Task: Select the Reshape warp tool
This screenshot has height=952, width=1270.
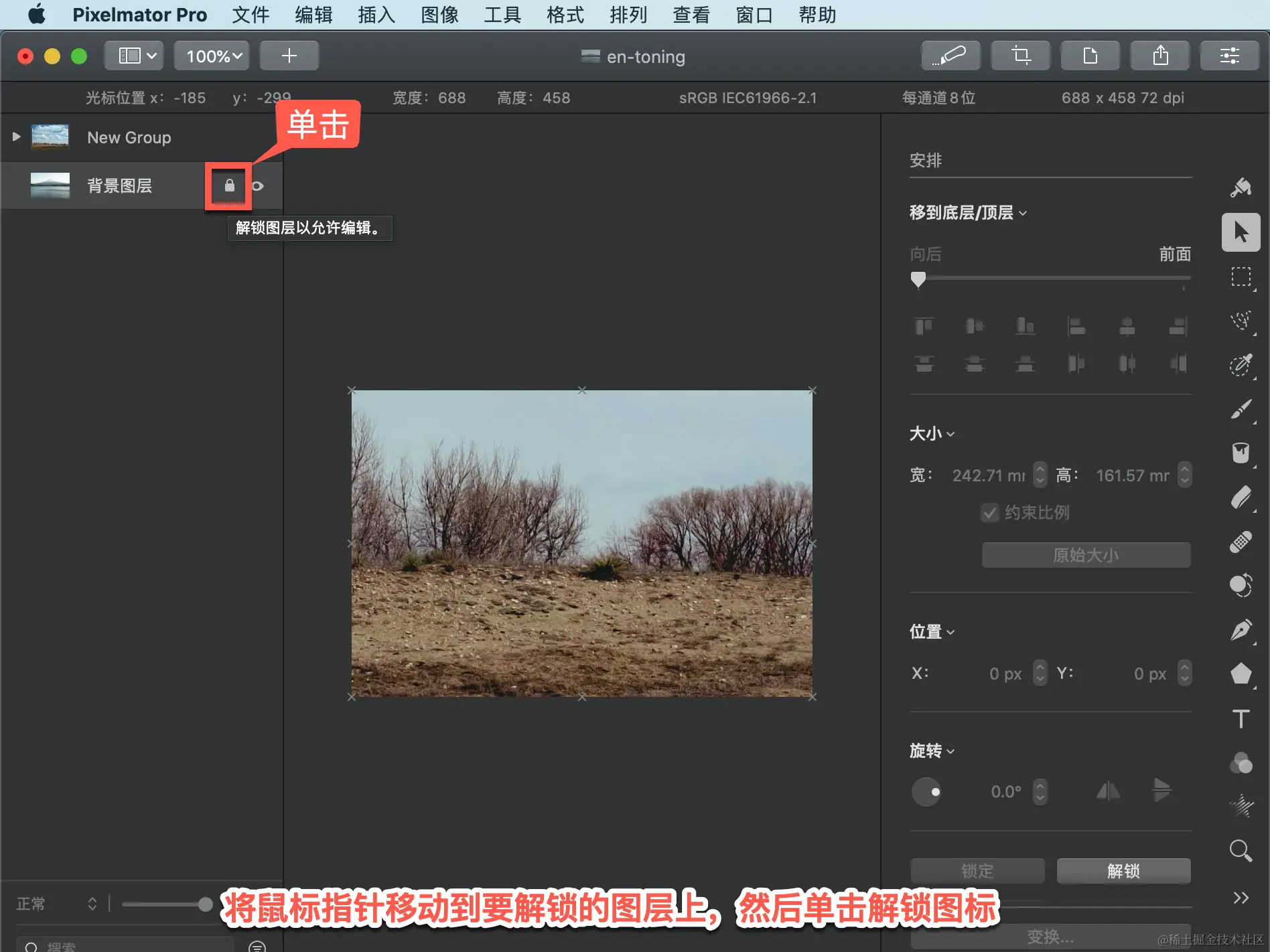Action: (x=1241, y=586)
